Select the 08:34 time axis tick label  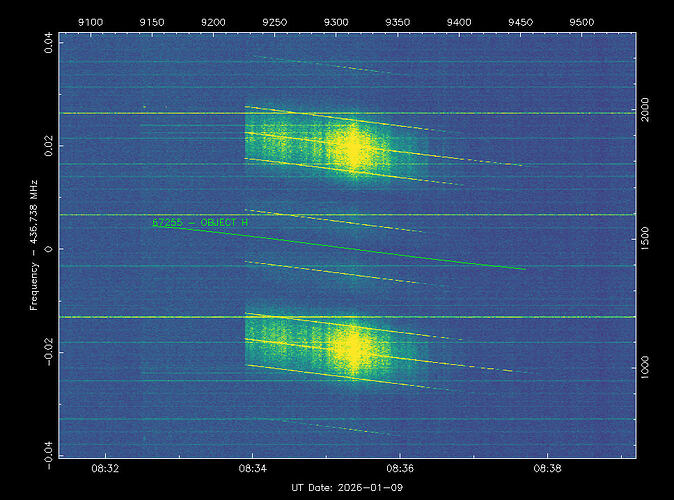pyautogui.click(x=253, y=468)
